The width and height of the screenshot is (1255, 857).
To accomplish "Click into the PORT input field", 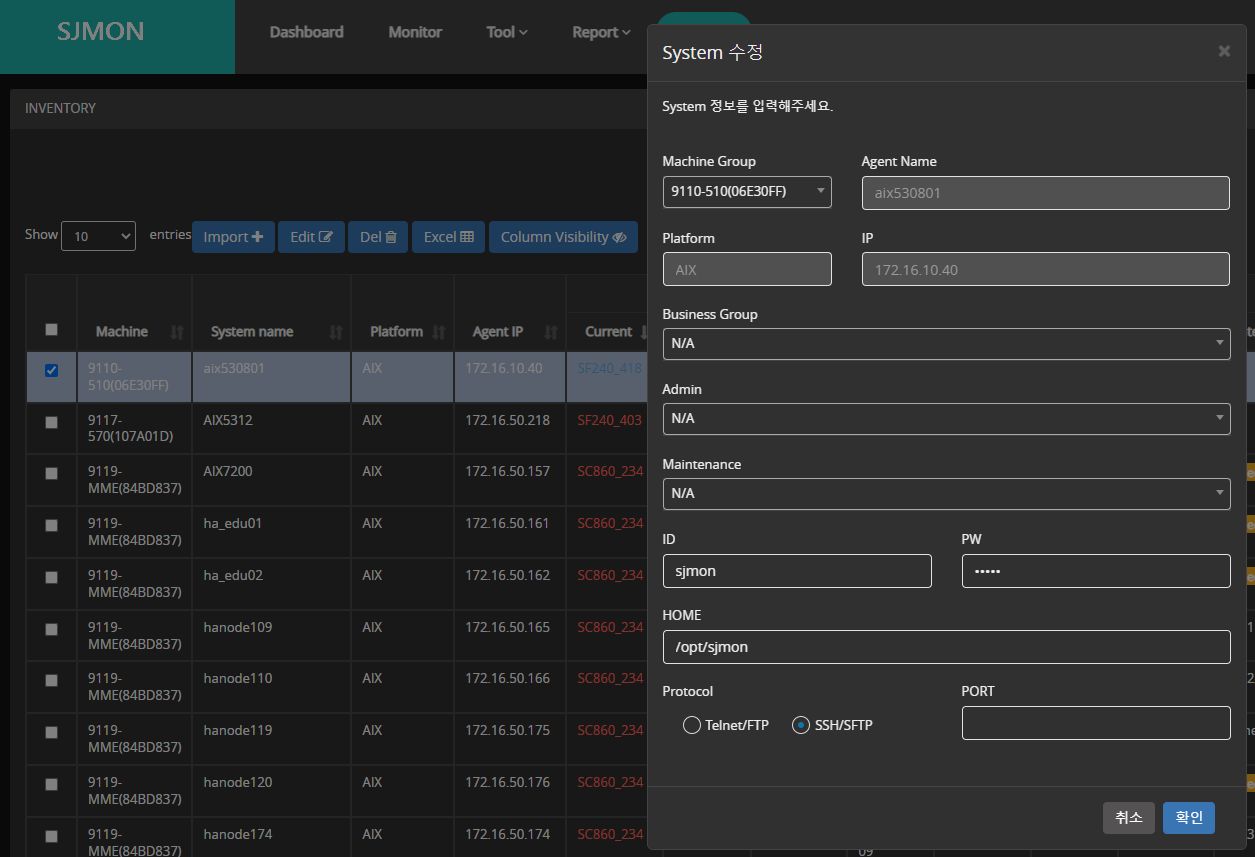I will pyautogui.click(x=1095, y=723).
